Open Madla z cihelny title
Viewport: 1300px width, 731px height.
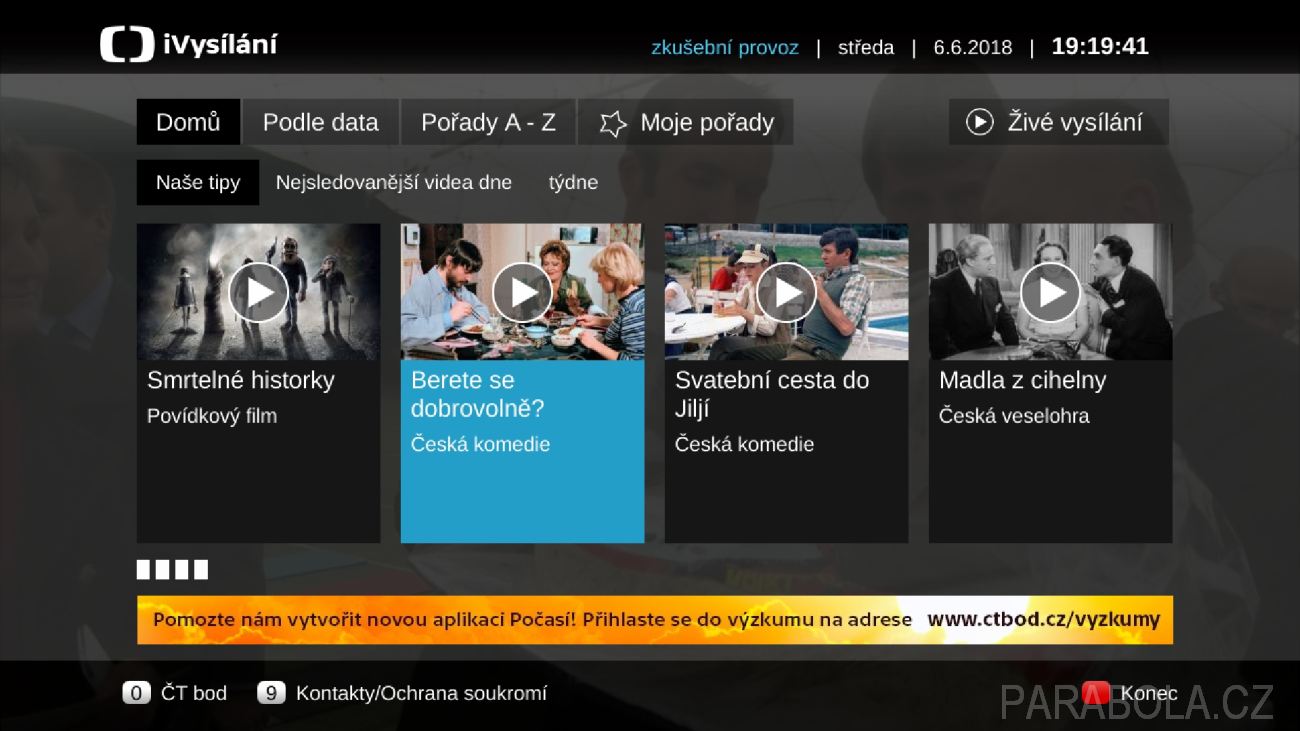tap(1023, 380)
